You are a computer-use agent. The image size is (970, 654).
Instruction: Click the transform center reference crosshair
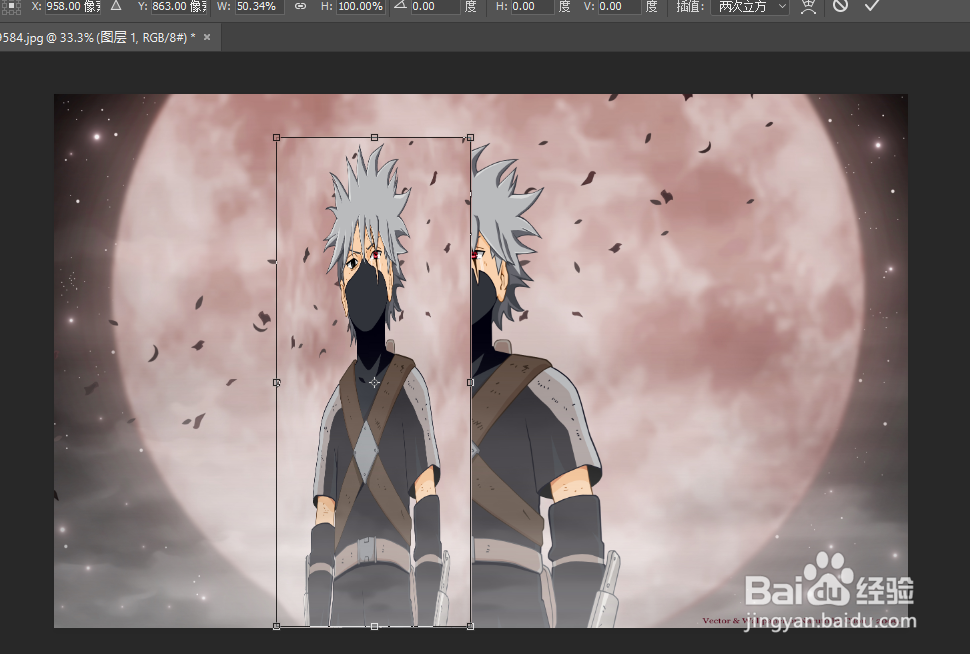374,382
